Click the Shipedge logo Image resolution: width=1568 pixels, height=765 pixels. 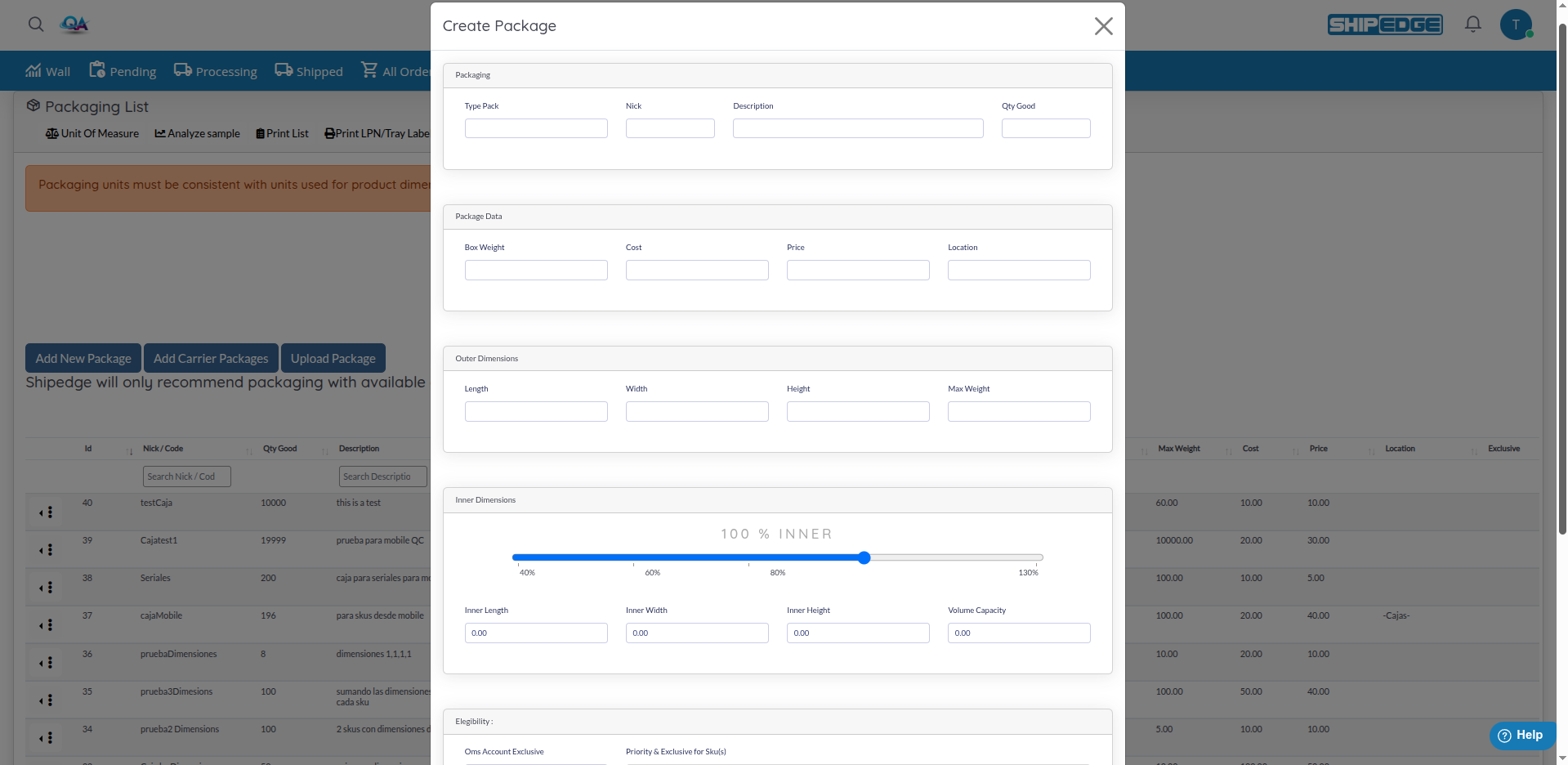(1384, 25)
